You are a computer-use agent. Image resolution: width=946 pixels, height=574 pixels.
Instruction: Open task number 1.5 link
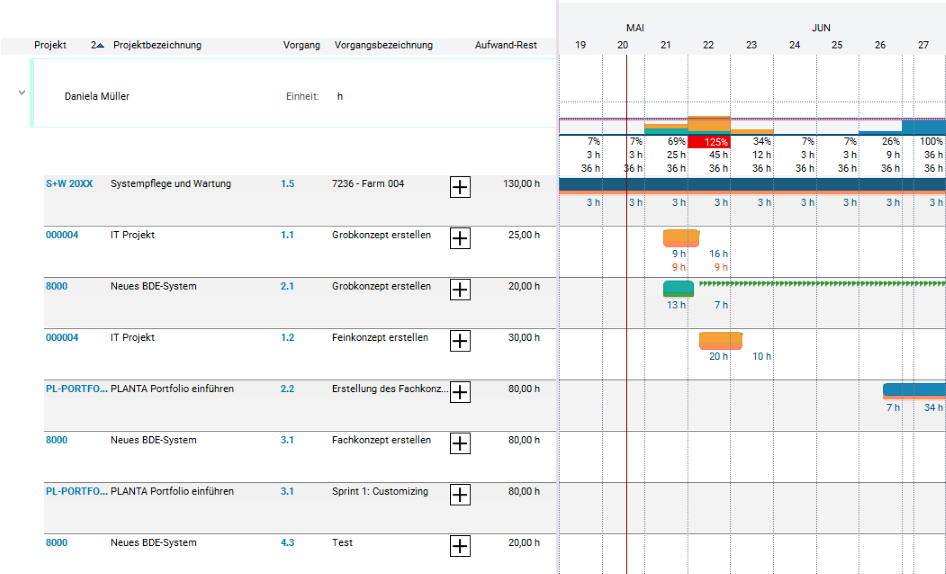click(x=287, y=183)
